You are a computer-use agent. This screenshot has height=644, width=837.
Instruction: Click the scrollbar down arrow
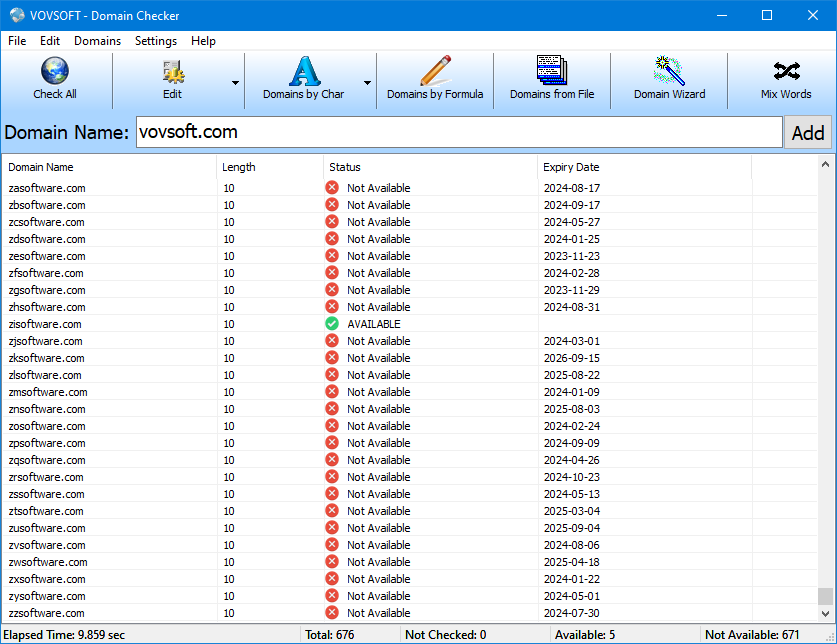point(825,614)
